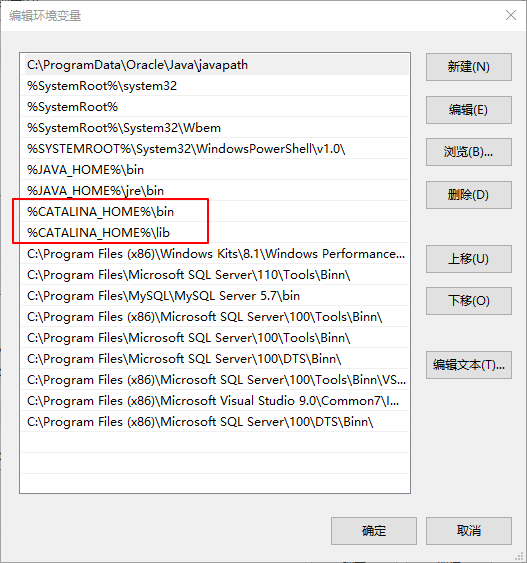Select the %SystemRoot%\system32 entry
Image resolution: width=527 pixels, height=563 pixels.
(x=215, y=85)
